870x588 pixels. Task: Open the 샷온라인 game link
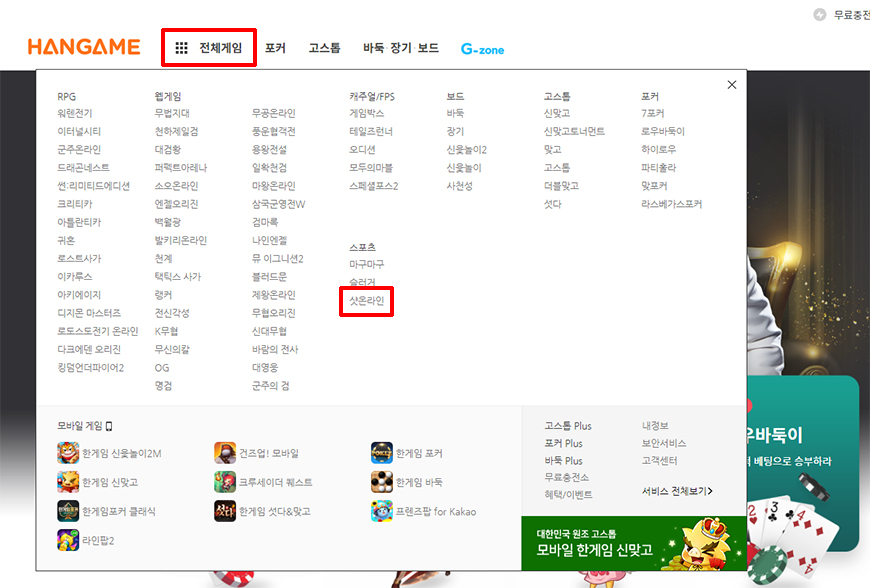[367, 301]
